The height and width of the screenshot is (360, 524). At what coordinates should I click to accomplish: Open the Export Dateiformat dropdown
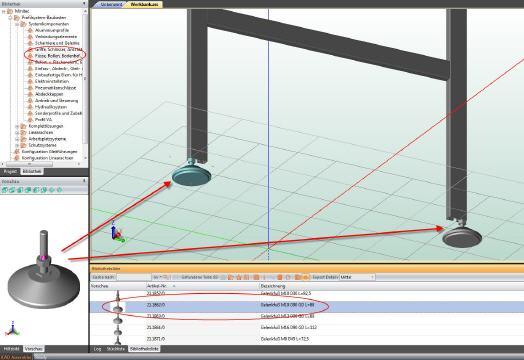coord(357,277)
